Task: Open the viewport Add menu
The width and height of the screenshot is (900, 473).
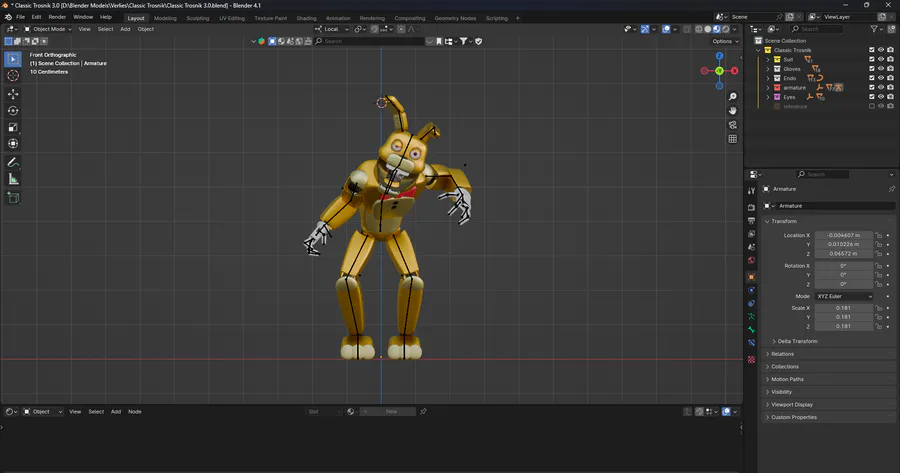Action: (x=125, y=29)
